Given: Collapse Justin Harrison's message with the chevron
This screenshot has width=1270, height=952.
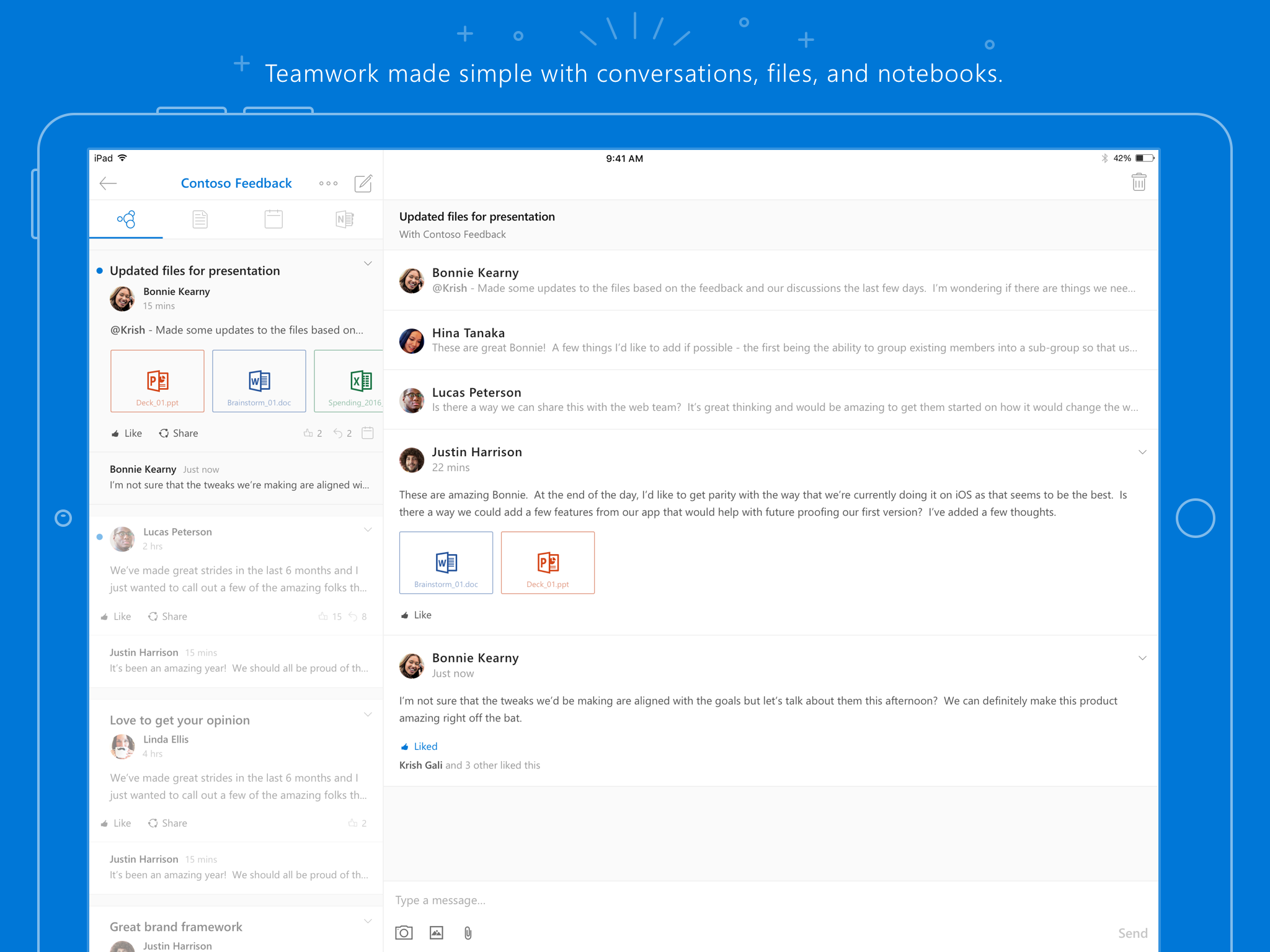Looking at the screenshot, I should tap(1143, 452).
